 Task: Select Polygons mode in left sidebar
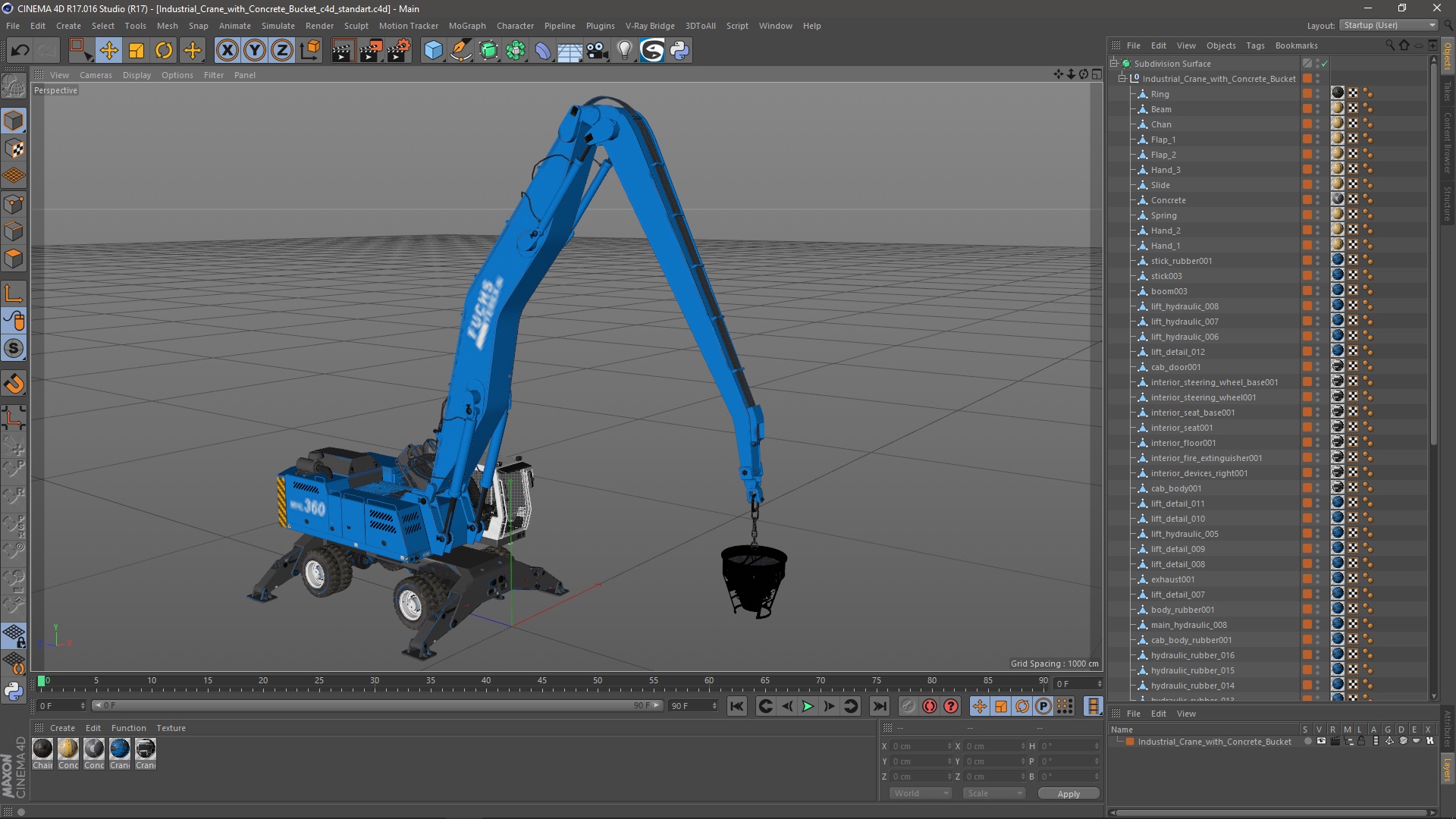click(x=14, y=259)
